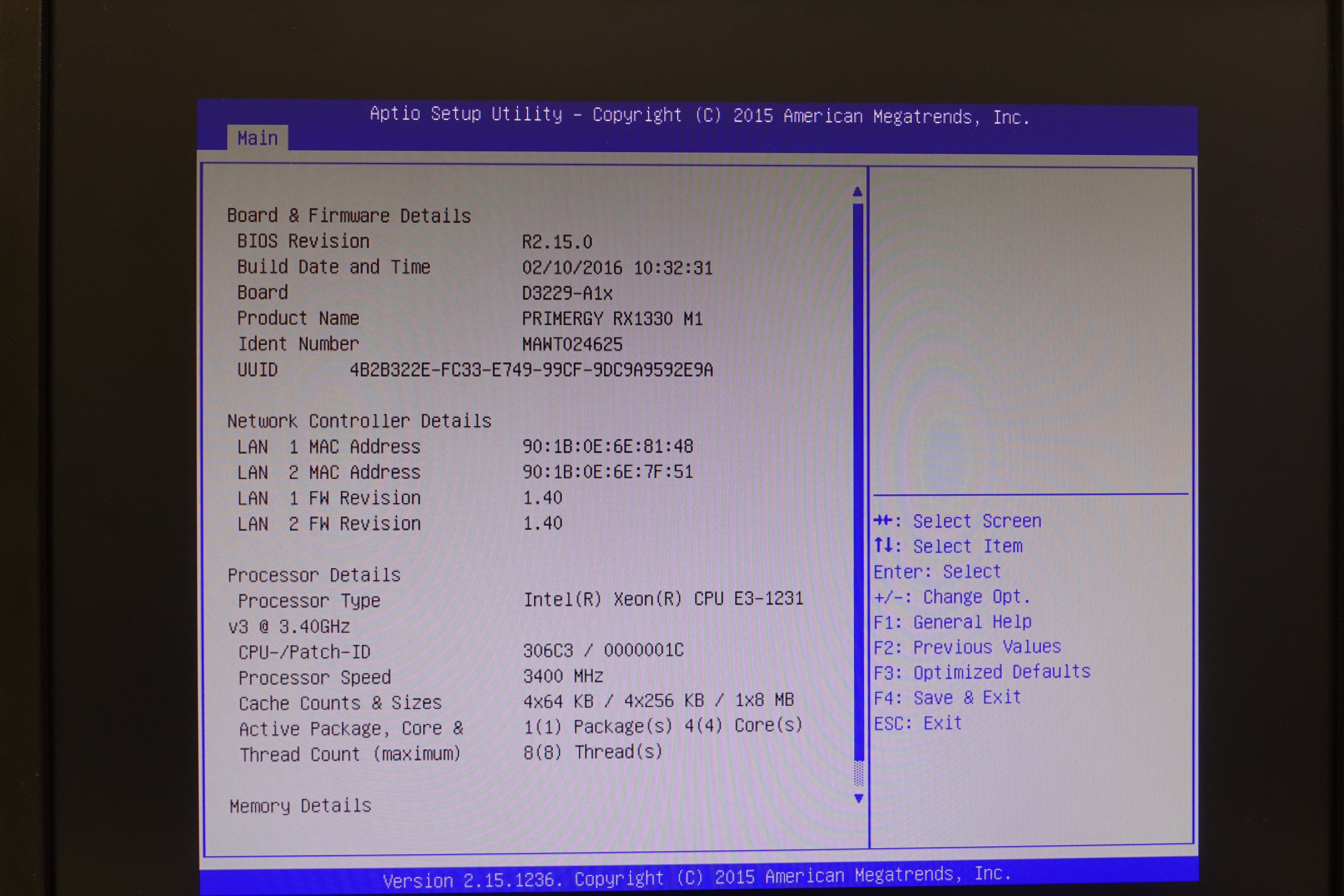This screenshot has width=1344, height=896.
Task: Select 1(1) Package(s) 4(4) Core(s) value
Action: [x=663, y=726]
